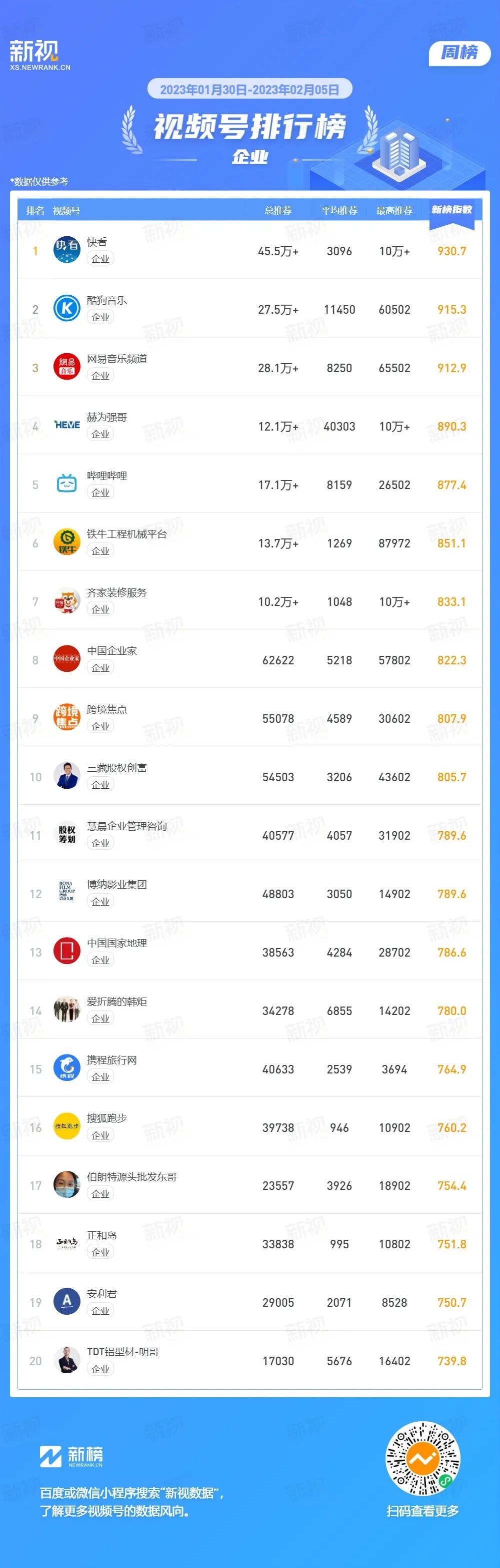The width and height of the screenshot is (500, 1568).
Task: Open the 酷狗音乐 blue K logo
Action: point(67,308)
